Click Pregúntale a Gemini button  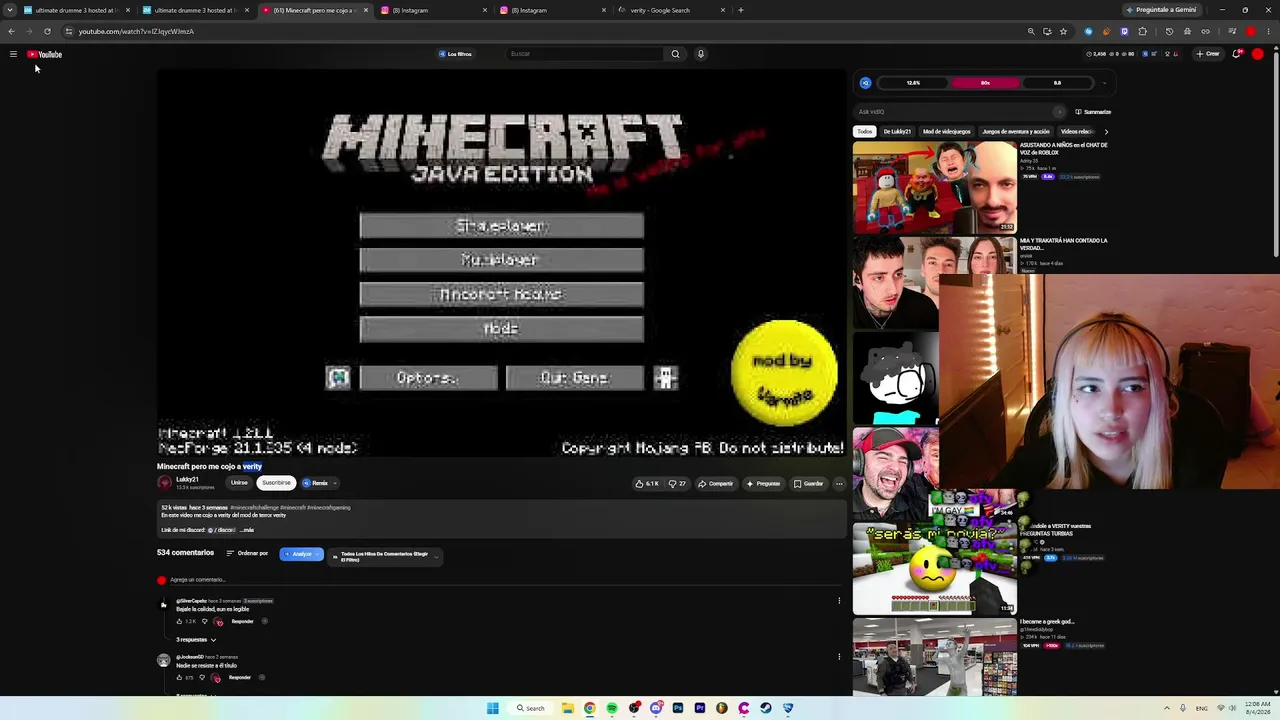point(1160,10)
